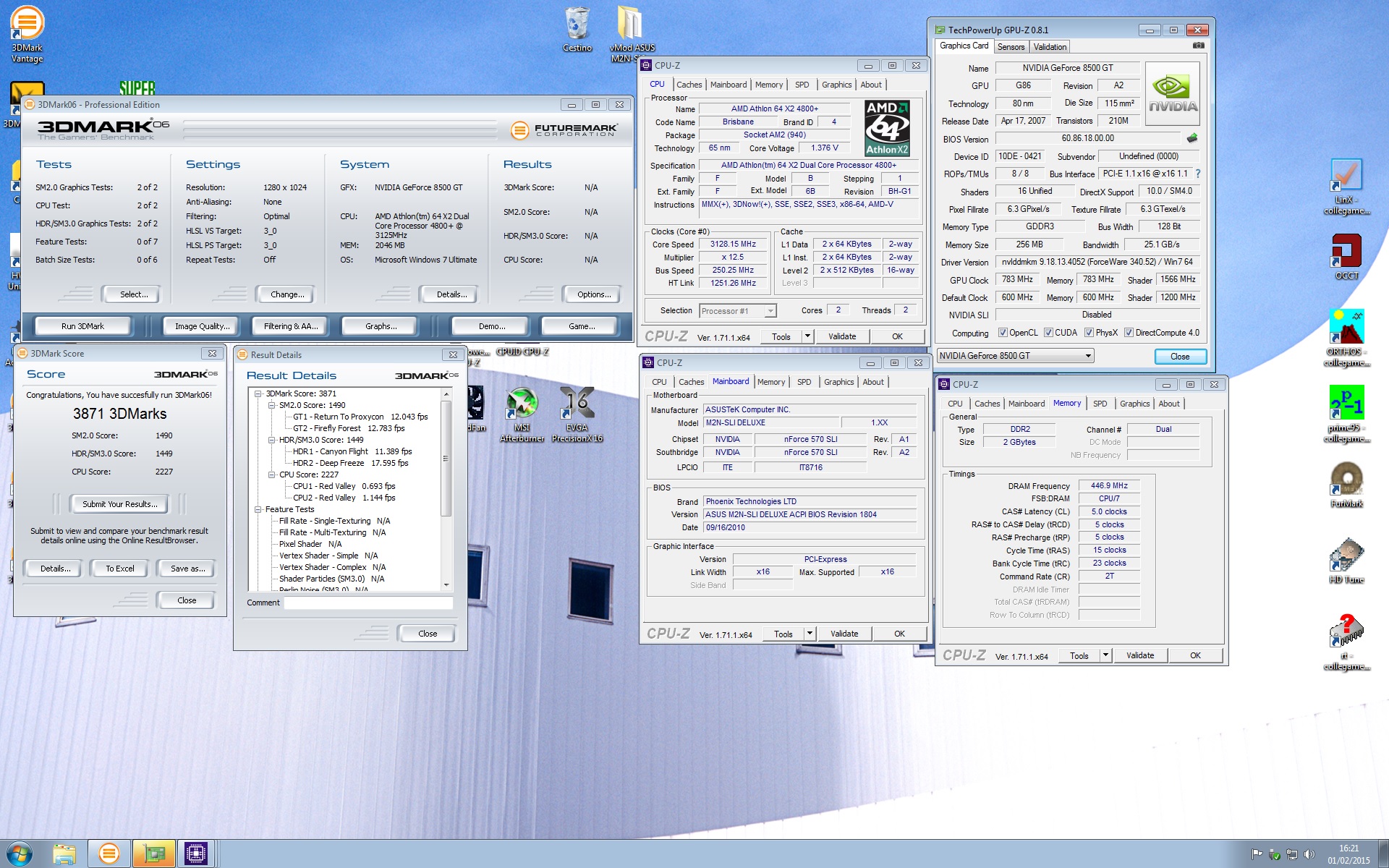This screenshot has height=868, width=1389.
Task: Open the Cestino recycle bin icon
Action: point(577,30)
